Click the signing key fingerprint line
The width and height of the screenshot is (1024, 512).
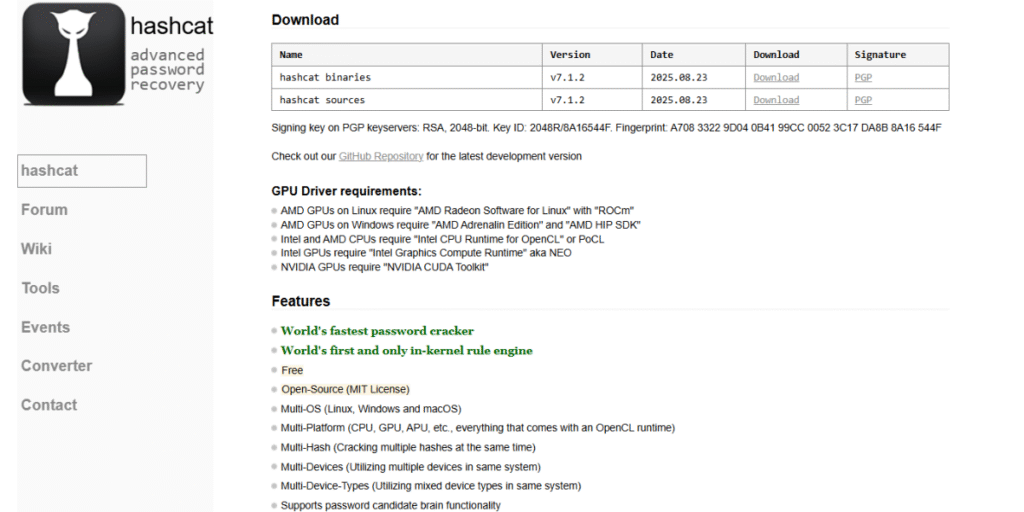pyautogui.click(x=606, y=128)
